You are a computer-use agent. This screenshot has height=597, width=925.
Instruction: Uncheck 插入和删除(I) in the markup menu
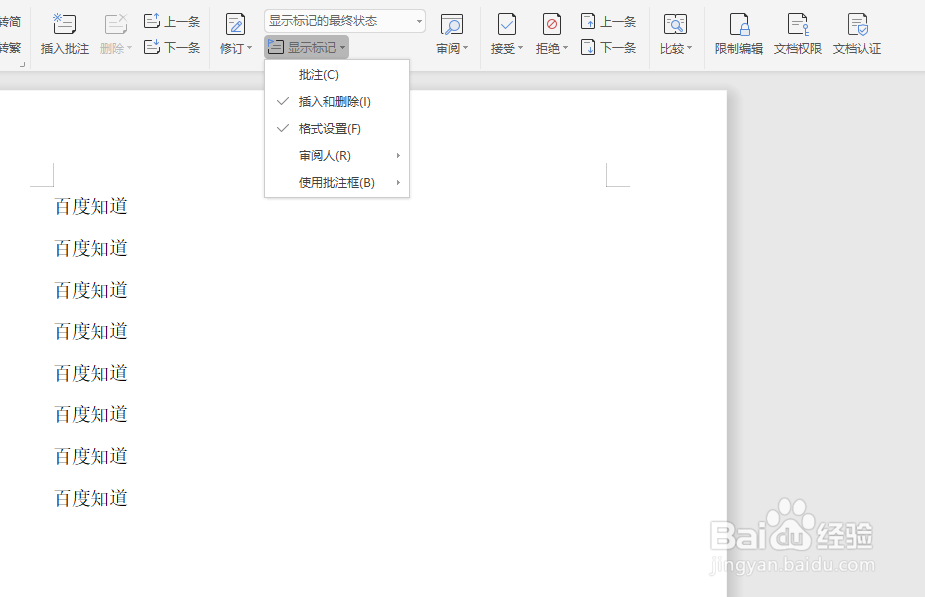click(x=337, y=101)
